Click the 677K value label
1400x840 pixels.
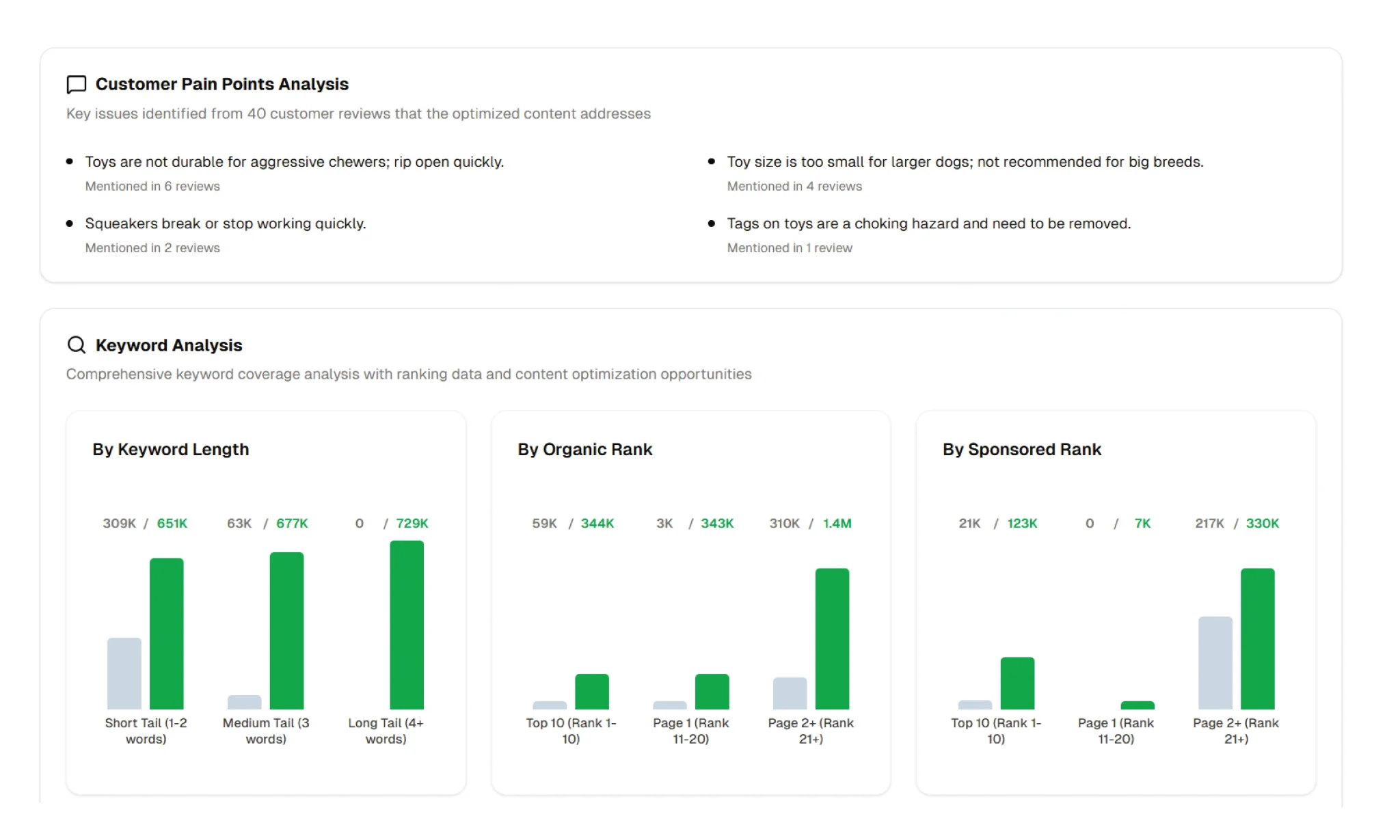tap(292, 524)
